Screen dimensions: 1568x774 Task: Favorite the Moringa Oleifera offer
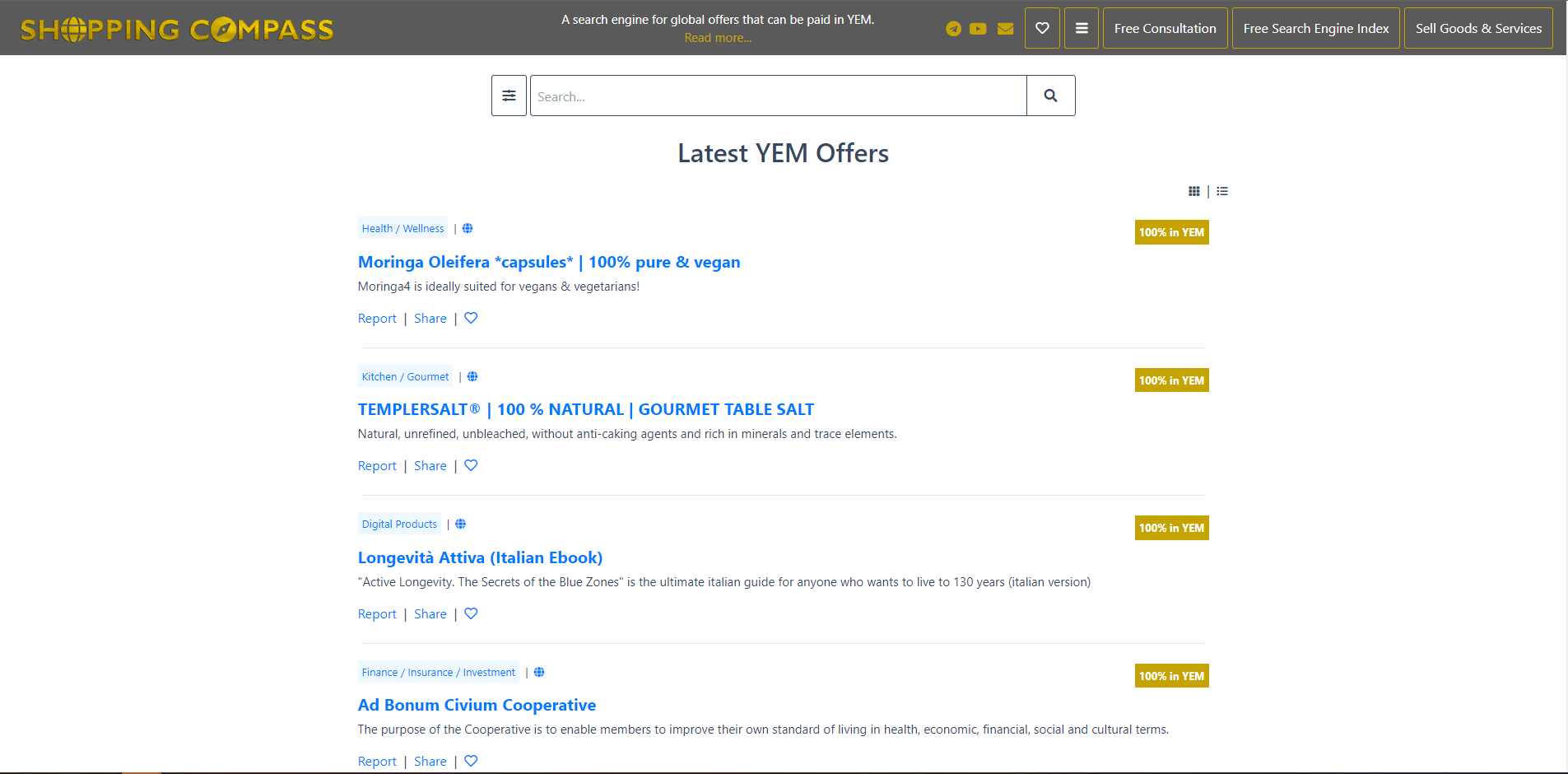click(x=471, y=318)
